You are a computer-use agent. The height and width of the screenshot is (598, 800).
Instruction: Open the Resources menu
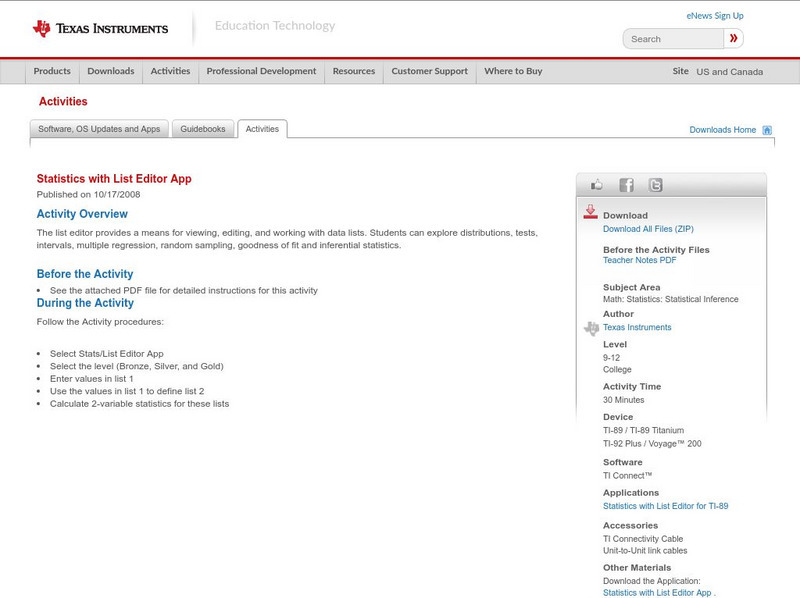tap(354, 71)
